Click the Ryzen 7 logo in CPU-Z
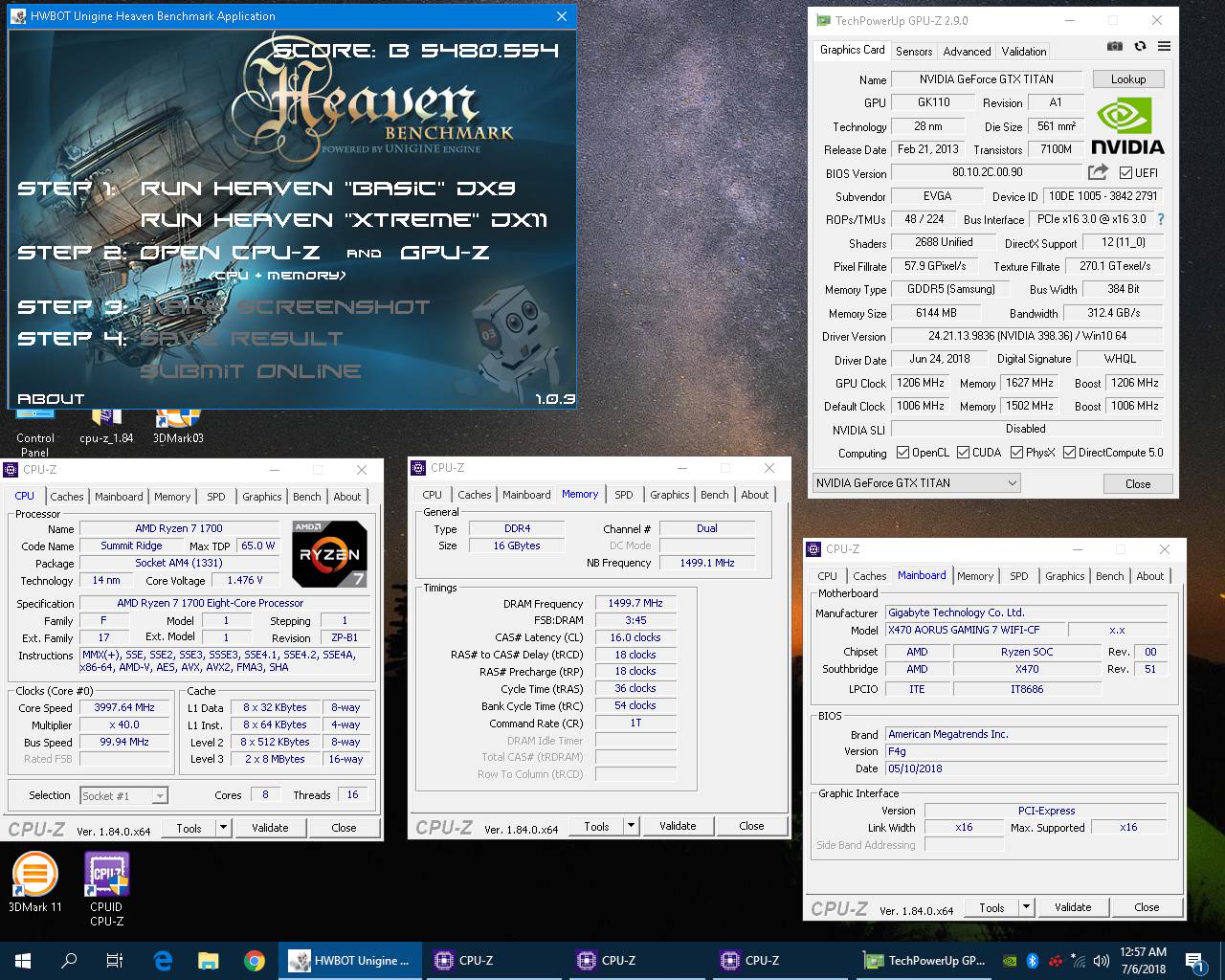This screenshot has height=980, width=1225. point(329,554)
